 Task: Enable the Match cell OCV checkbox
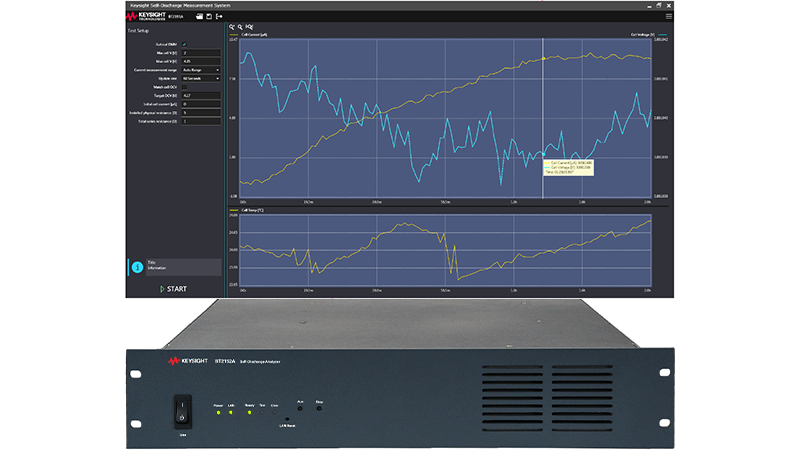tap(184, 87)
